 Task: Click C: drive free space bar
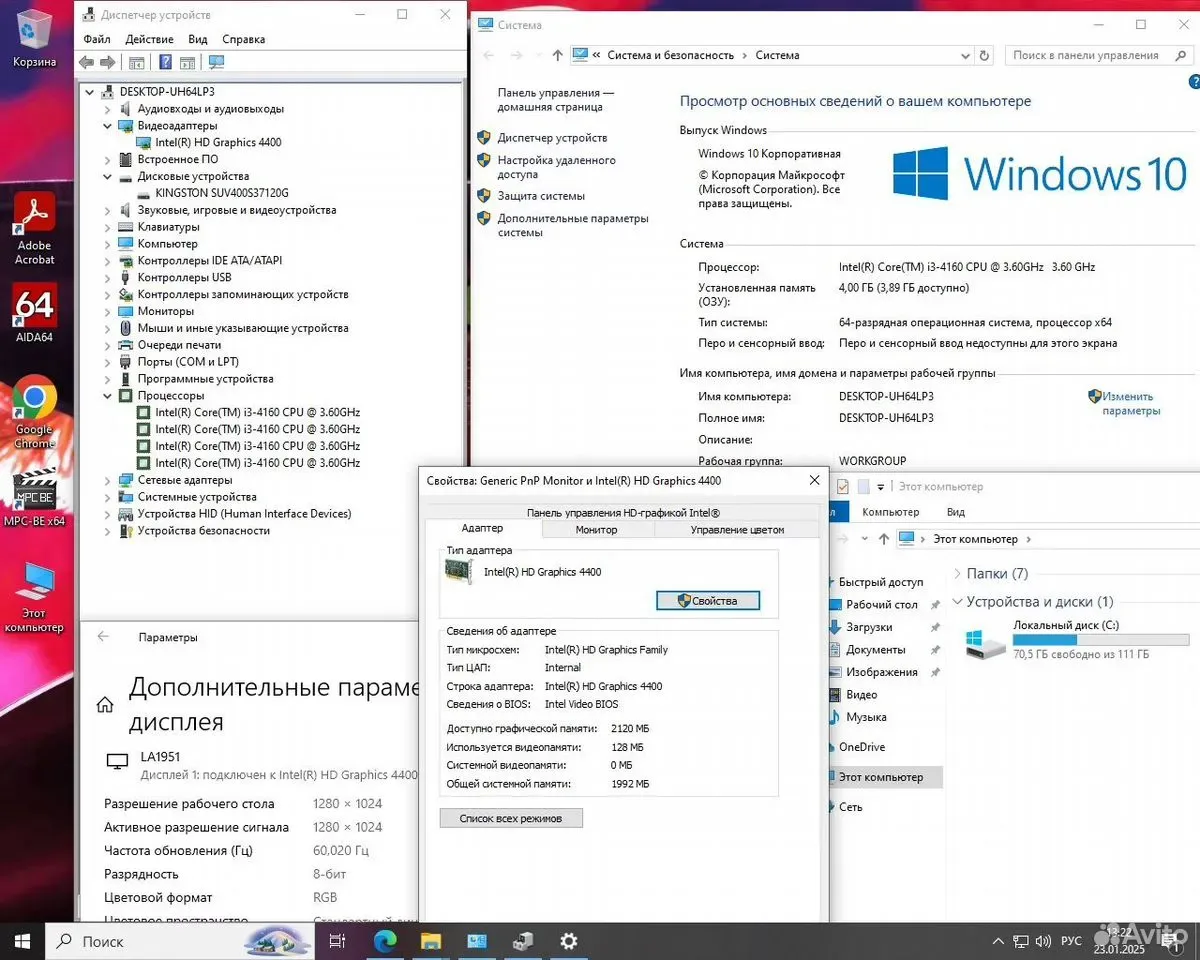tap(1101, 640)
